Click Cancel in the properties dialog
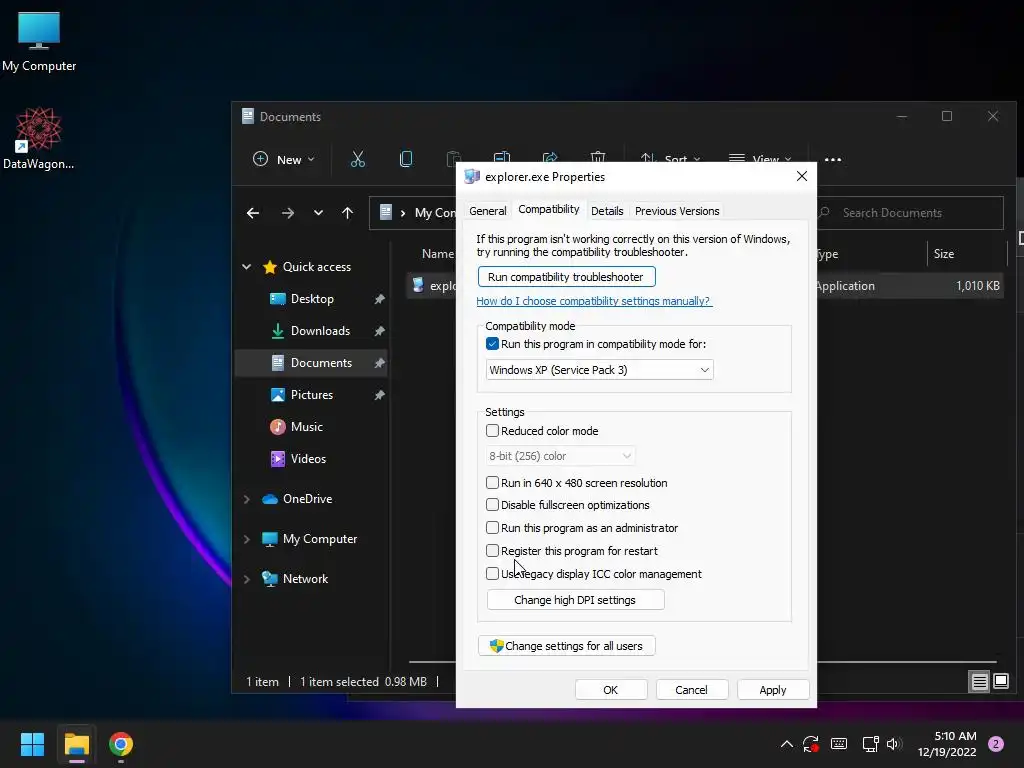Image resolution: width=1024 pixels, height=768 pixels. [691, 690]
